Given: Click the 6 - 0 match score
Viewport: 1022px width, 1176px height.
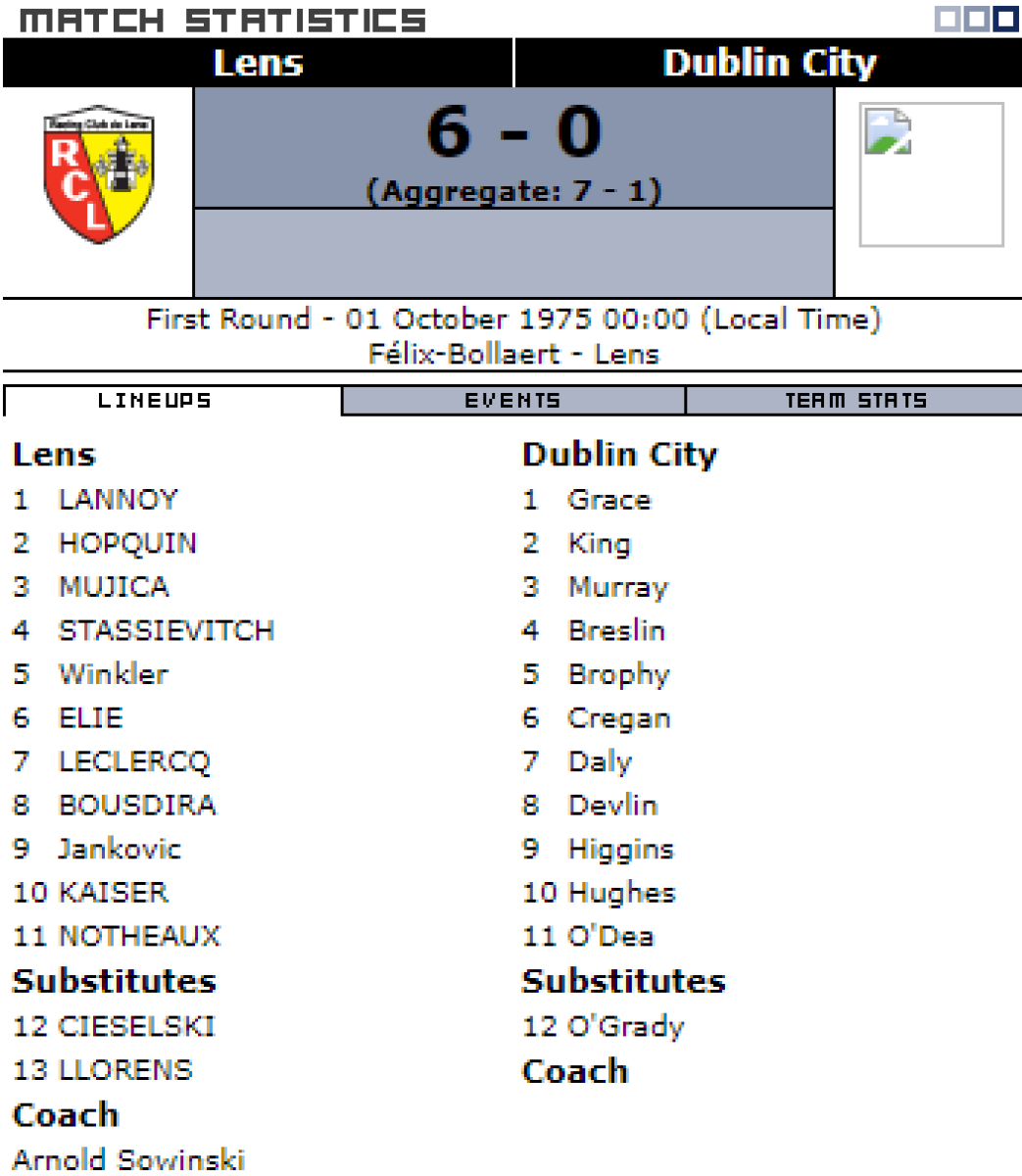Looking at the screenshot, I should tap(513, 132).
